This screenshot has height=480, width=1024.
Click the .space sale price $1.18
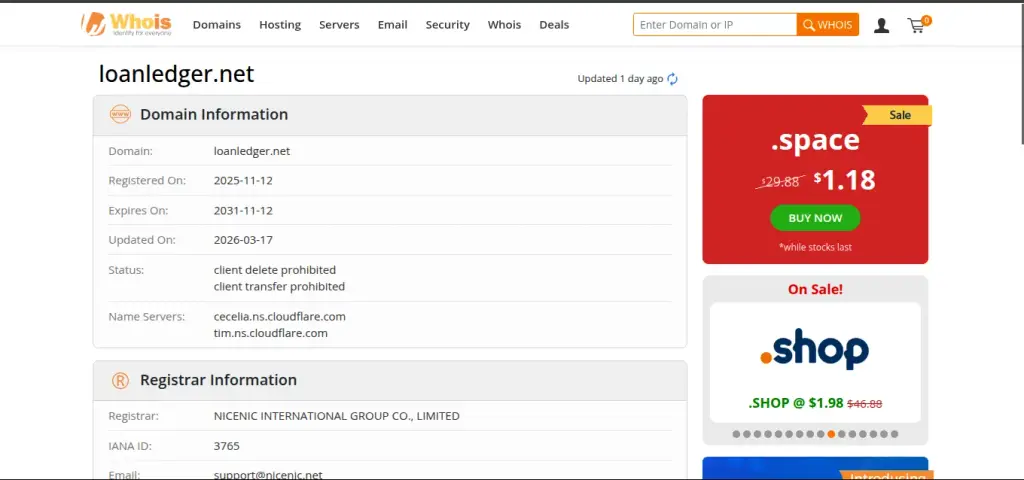coord(844,180)
